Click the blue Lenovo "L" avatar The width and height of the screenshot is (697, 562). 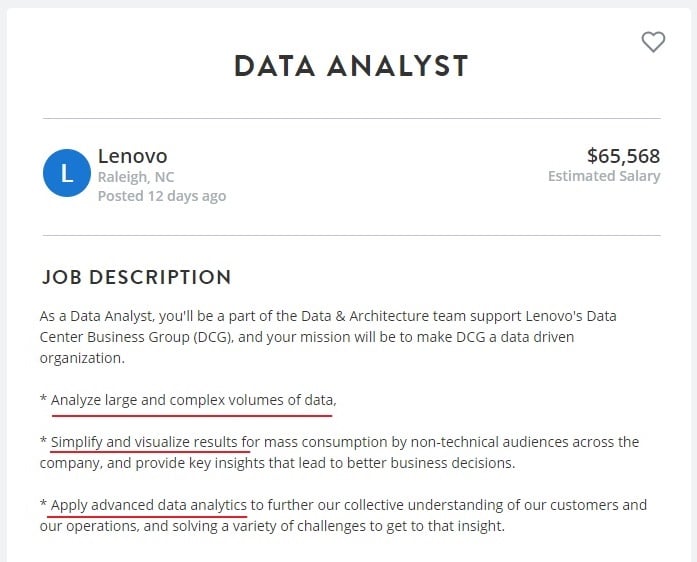click(x=67, y=174)
